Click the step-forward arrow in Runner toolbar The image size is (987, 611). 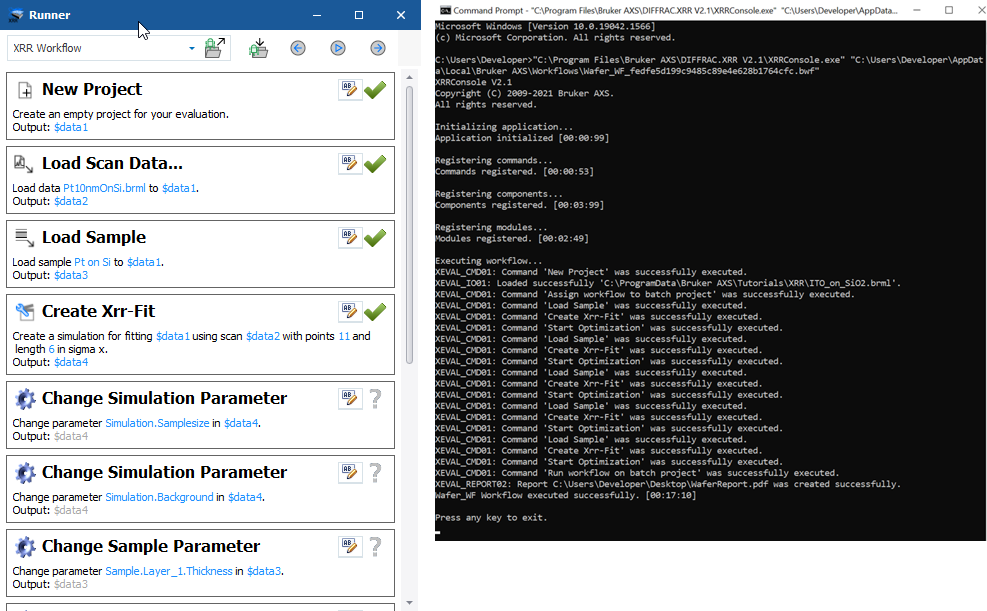378,48
